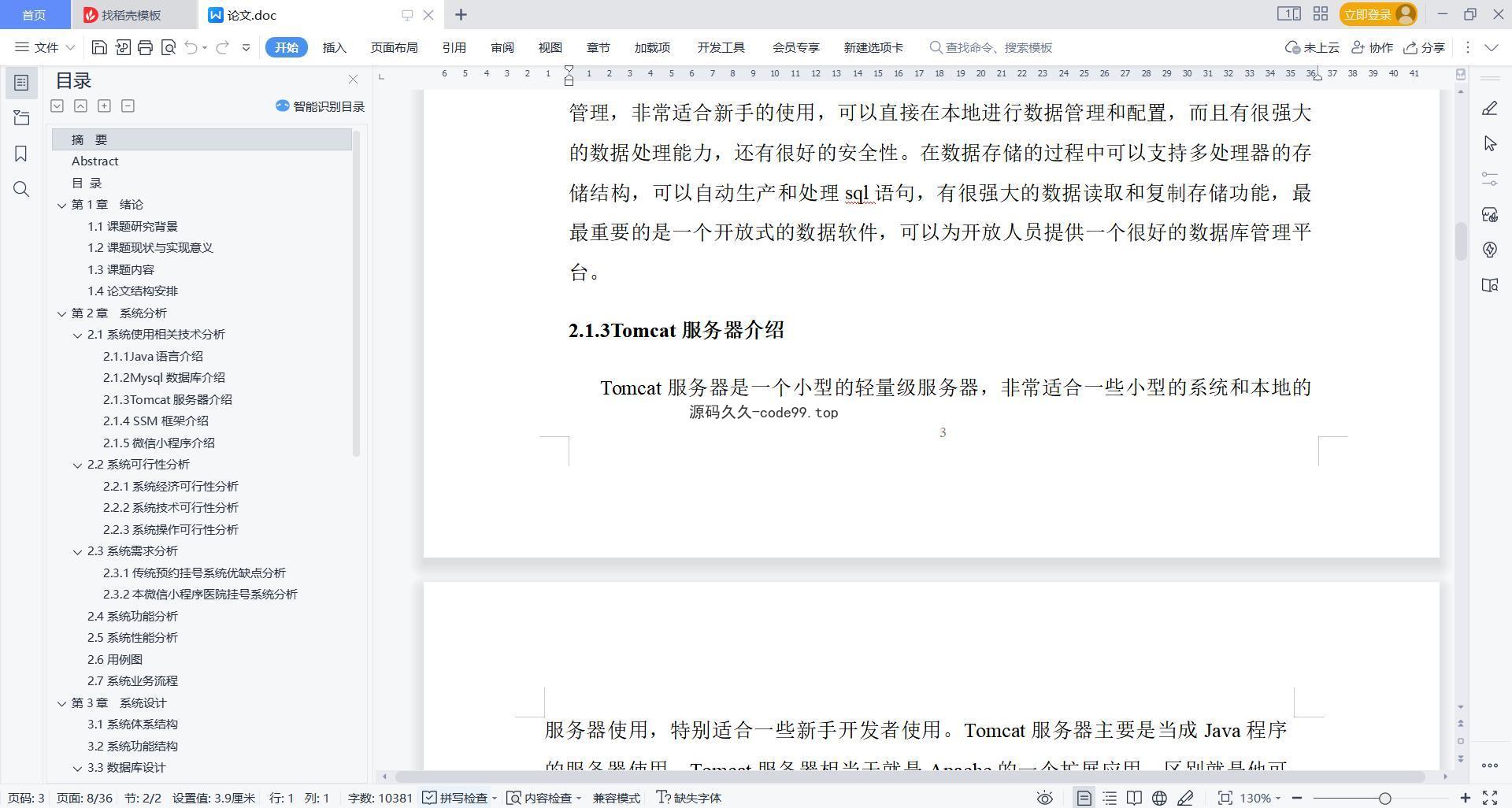Viewport: 1512px width, 808px height.
Task: Click 字数: 10381 word count
Action: (380, 798)
